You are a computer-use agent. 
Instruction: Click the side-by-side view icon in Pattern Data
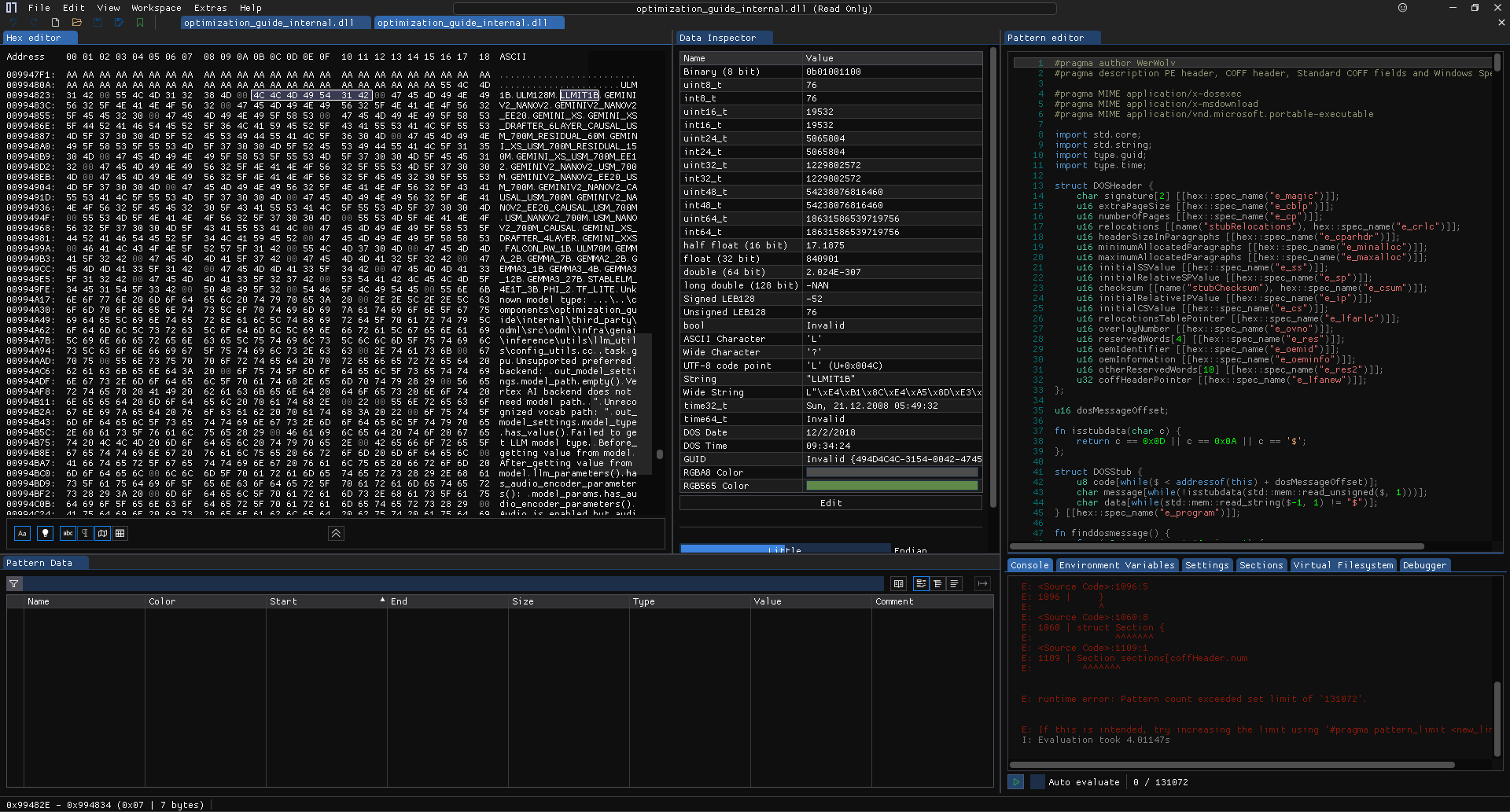pos(898,584)
